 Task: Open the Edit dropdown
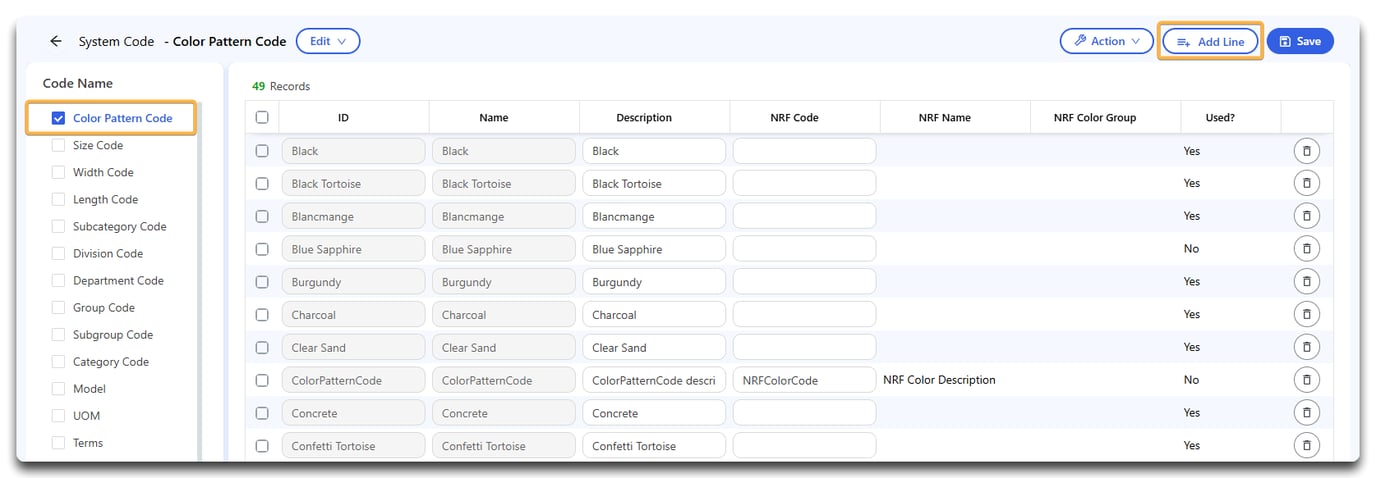point(327,42)
